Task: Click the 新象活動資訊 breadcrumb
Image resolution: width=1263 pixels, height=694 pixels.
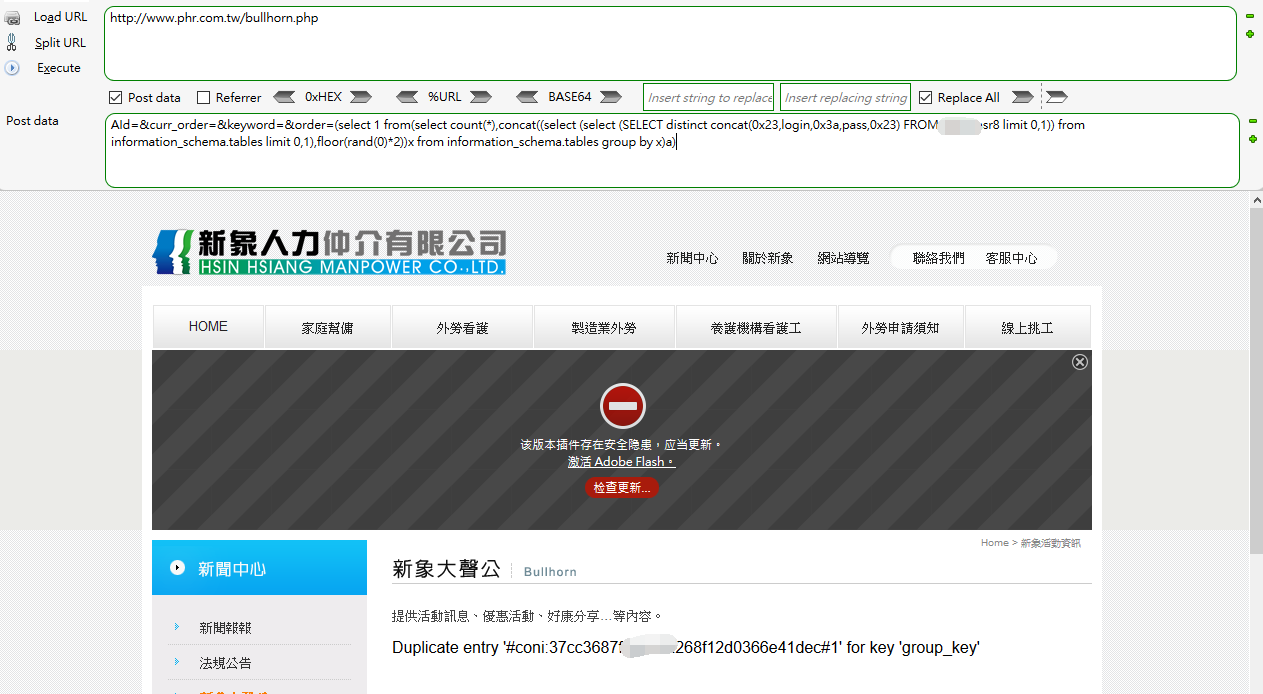Action: click(x=1050, y=543)
